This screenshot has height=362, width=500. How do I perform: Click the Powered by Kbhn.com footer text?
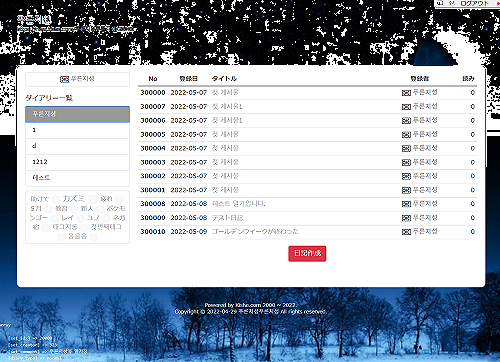coord(251,305)
